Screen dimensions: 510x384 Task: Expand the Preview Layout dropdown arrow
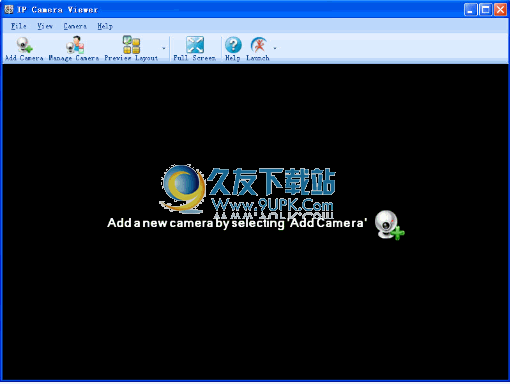coord(164,49)
